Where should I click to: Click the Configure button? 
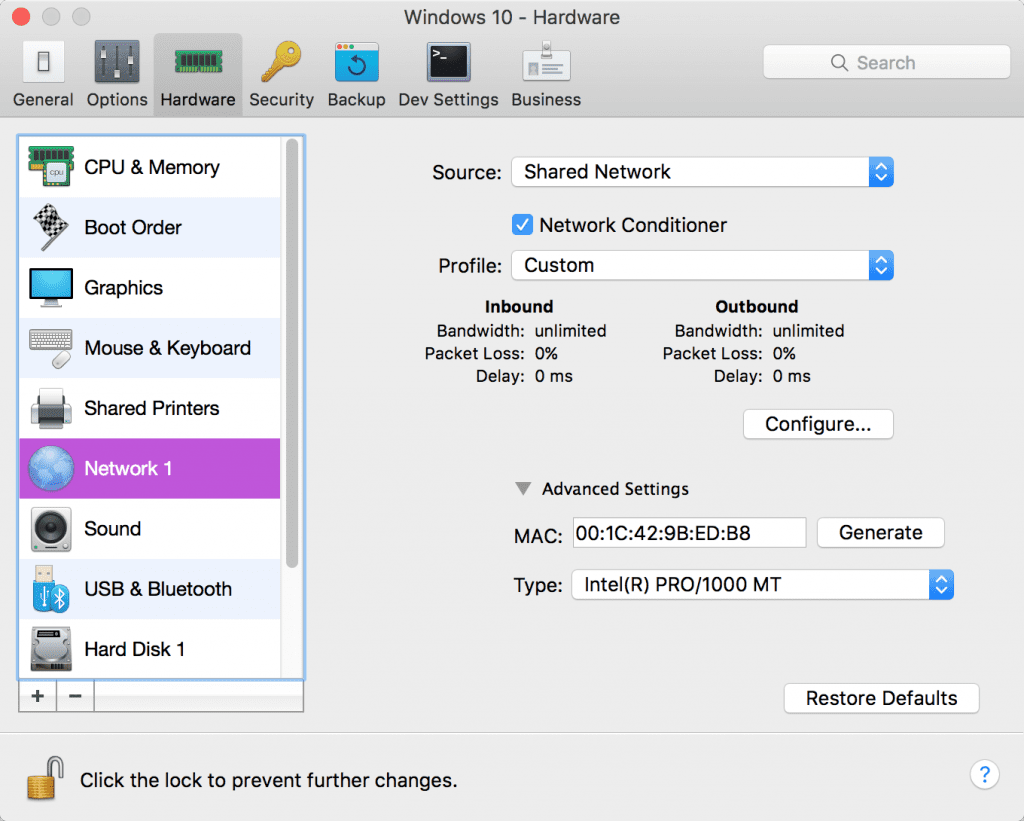pyautogui.click(x=817, y=424)
